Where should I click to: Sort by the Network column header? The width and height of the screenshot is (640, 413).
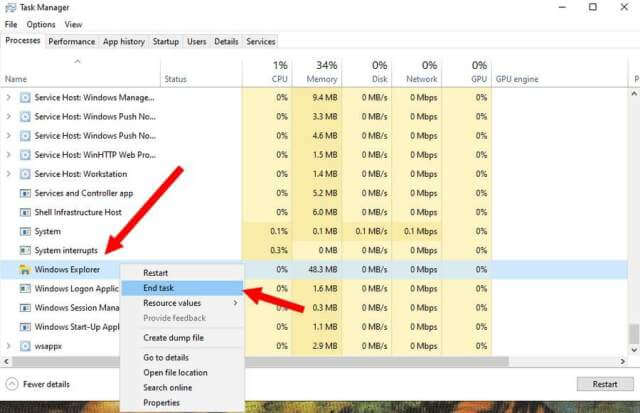(x=416, y=71)
